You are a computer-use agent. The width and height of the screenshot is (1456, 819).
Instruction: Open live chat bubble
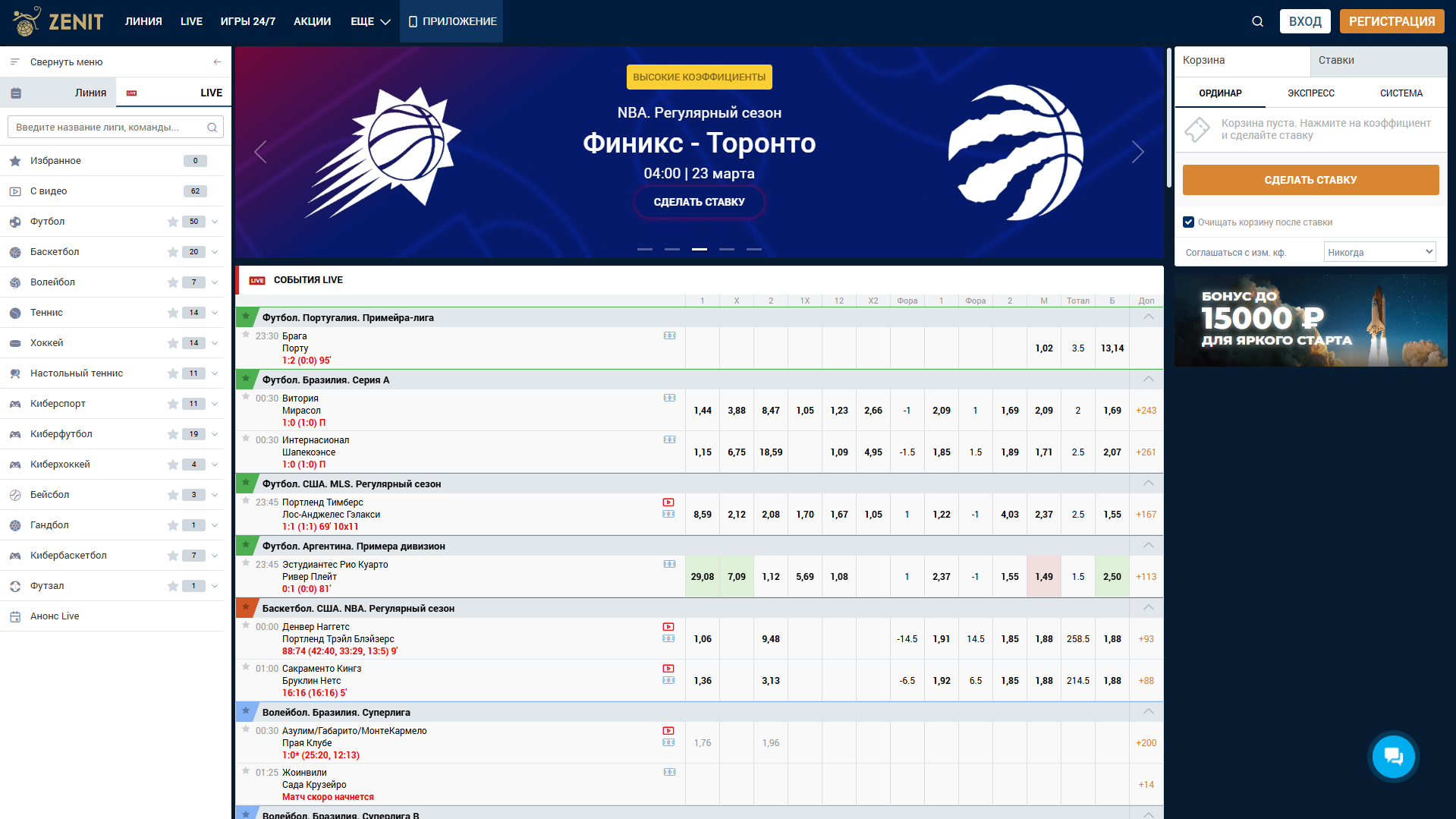tap(1393, 756)
